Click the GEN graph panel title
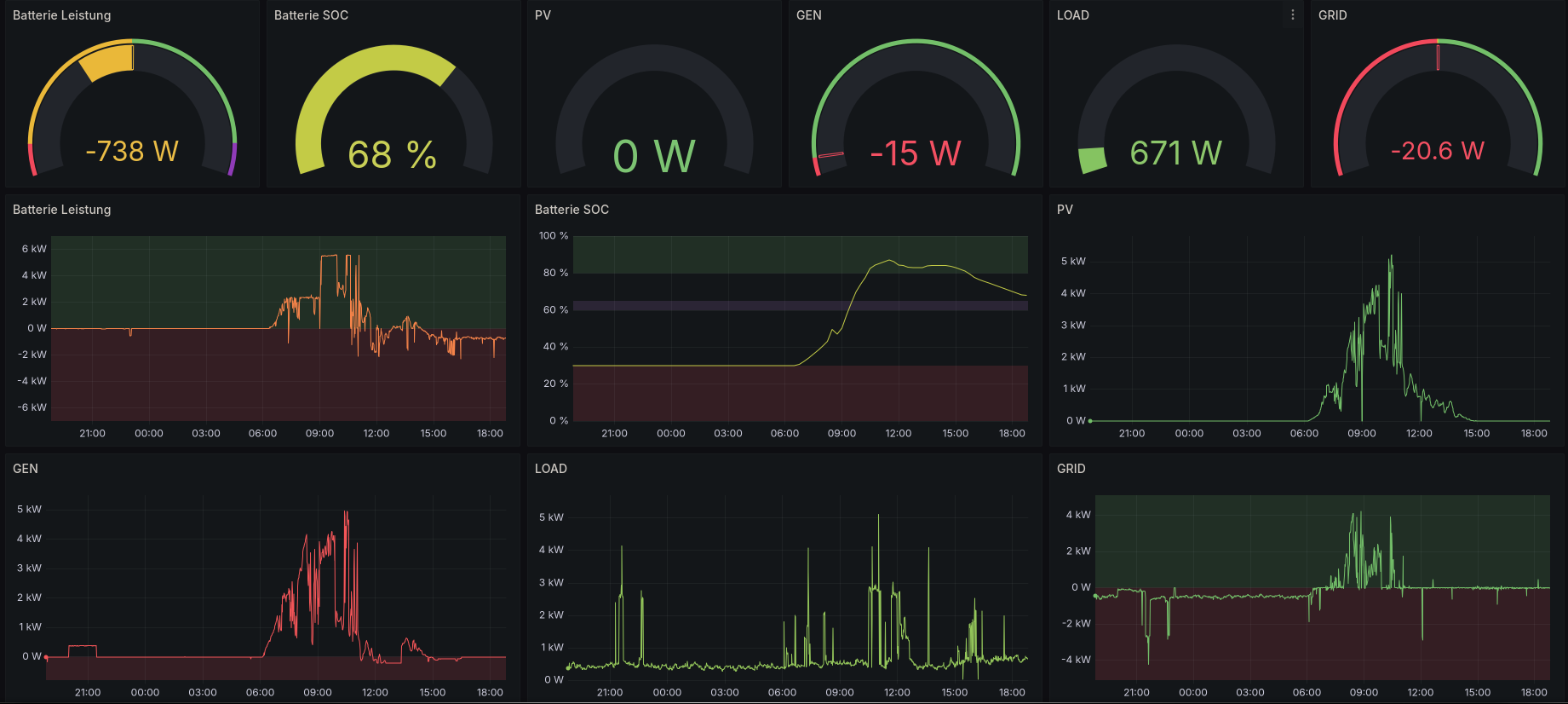The height and width of the screenshot is (704, 1568). pos(26,469)
